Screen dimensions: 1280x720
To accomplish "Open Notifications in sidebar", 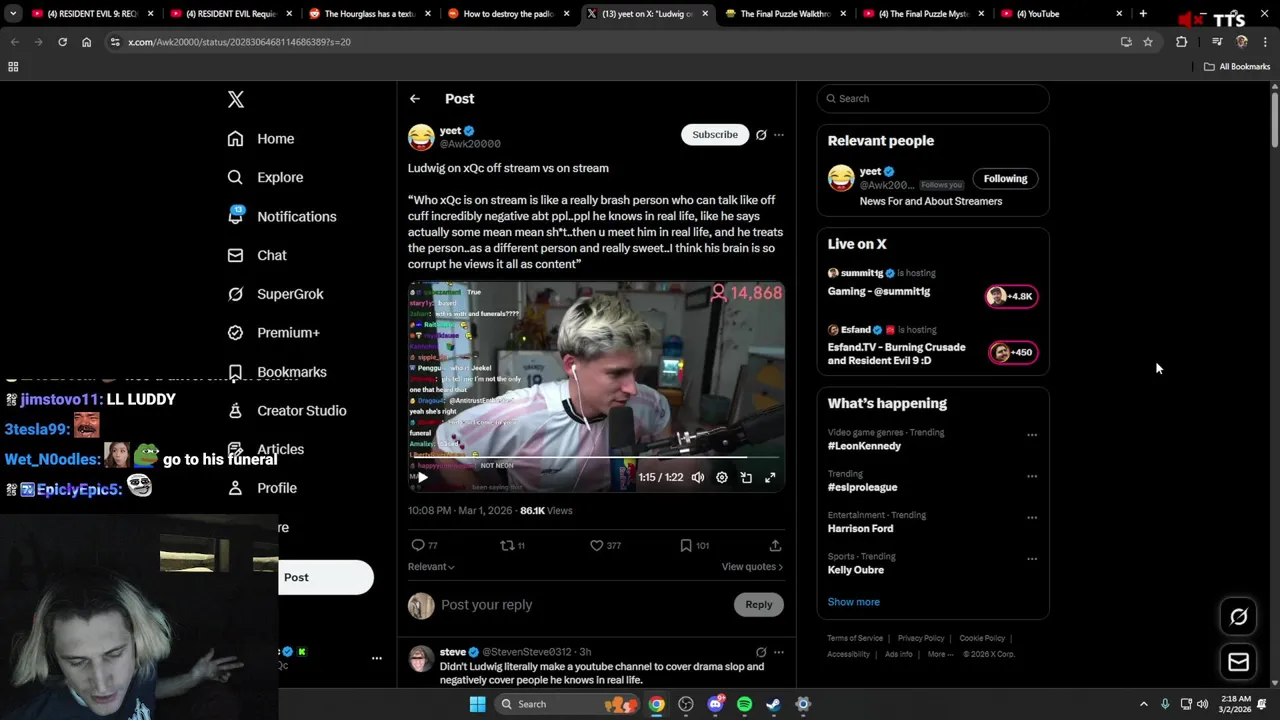I will (282, 216).
